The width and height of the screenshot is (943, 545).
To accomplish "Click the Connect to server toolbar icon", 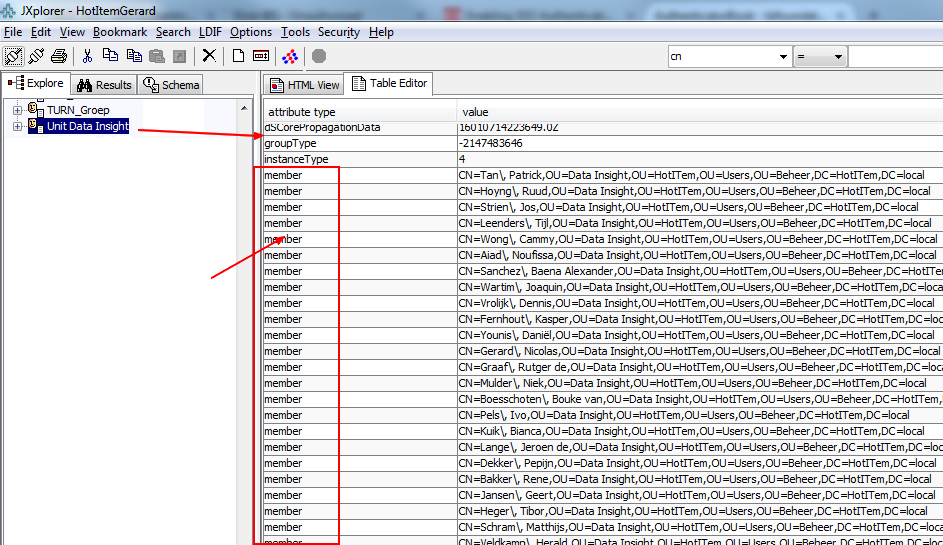I will [x=14, y=56].
